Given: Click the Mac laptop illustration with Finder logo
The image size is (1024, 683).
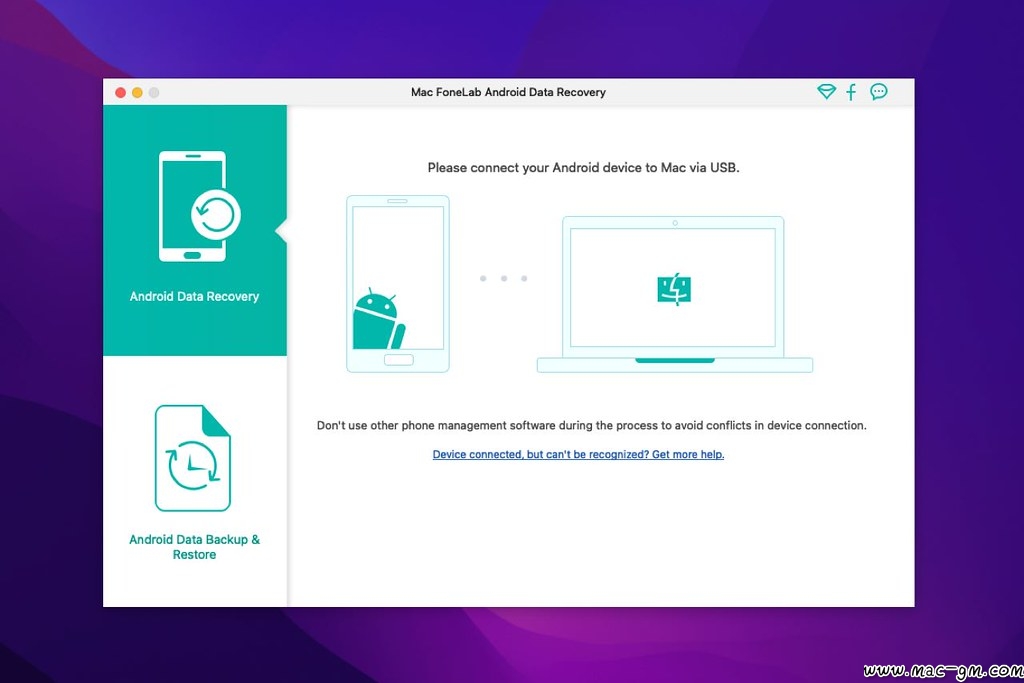Looking at the screenshot, I should click(x=675, y=294).
